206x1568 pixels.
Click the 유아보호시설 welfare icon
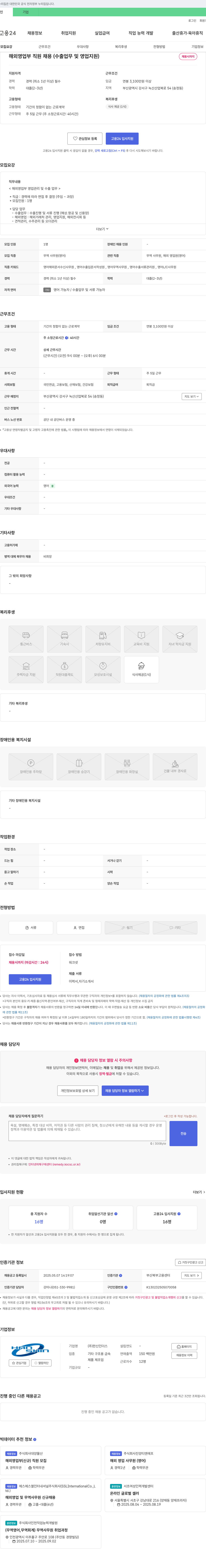pos(103,670)
